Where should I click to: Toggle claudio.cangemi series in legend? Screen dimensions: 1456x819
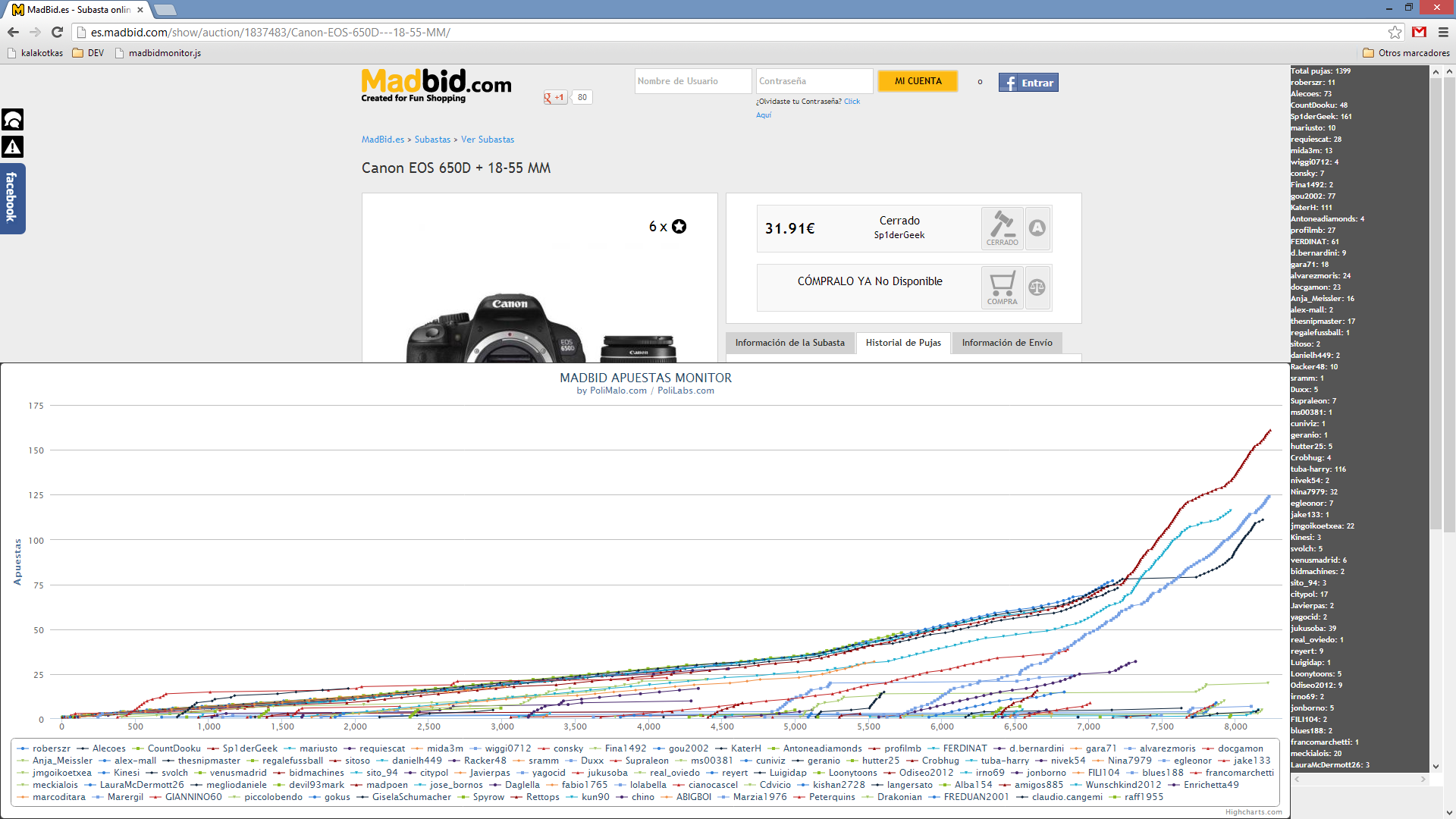tap(1059, 797)
